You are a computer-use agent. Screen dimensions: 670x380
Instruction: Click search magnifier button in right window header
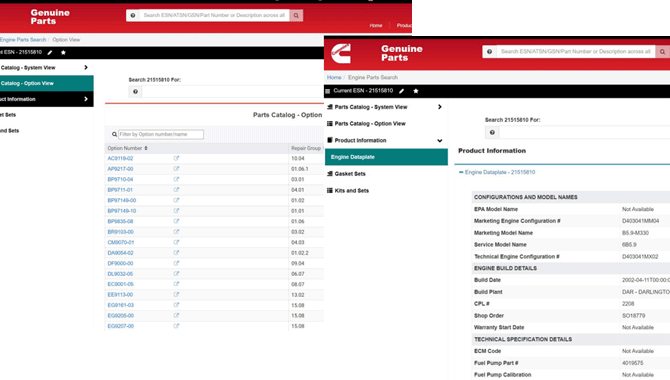click(x=662, y=52)
